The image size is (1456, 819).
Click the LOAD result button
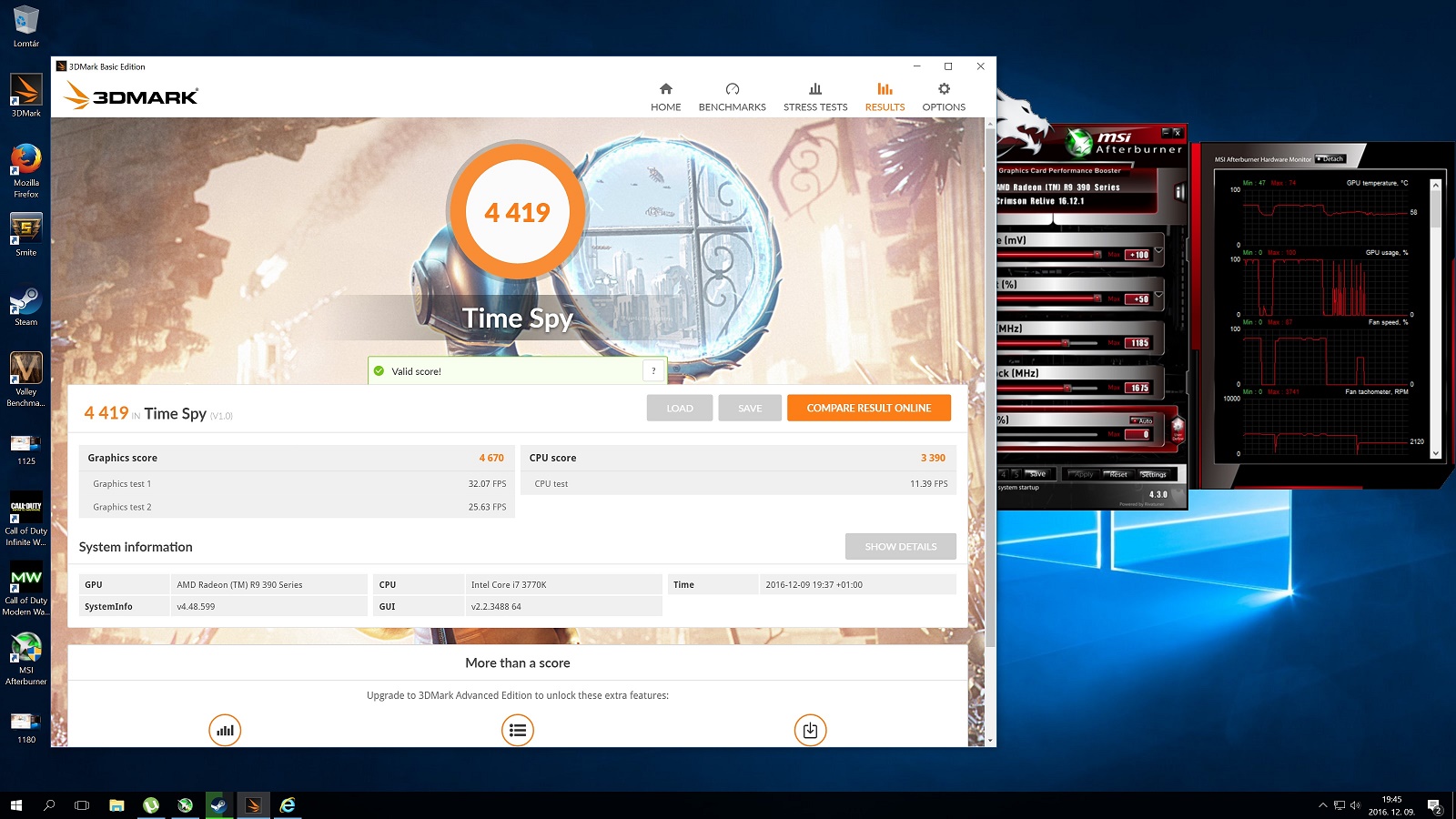click(x=680, y=408)
